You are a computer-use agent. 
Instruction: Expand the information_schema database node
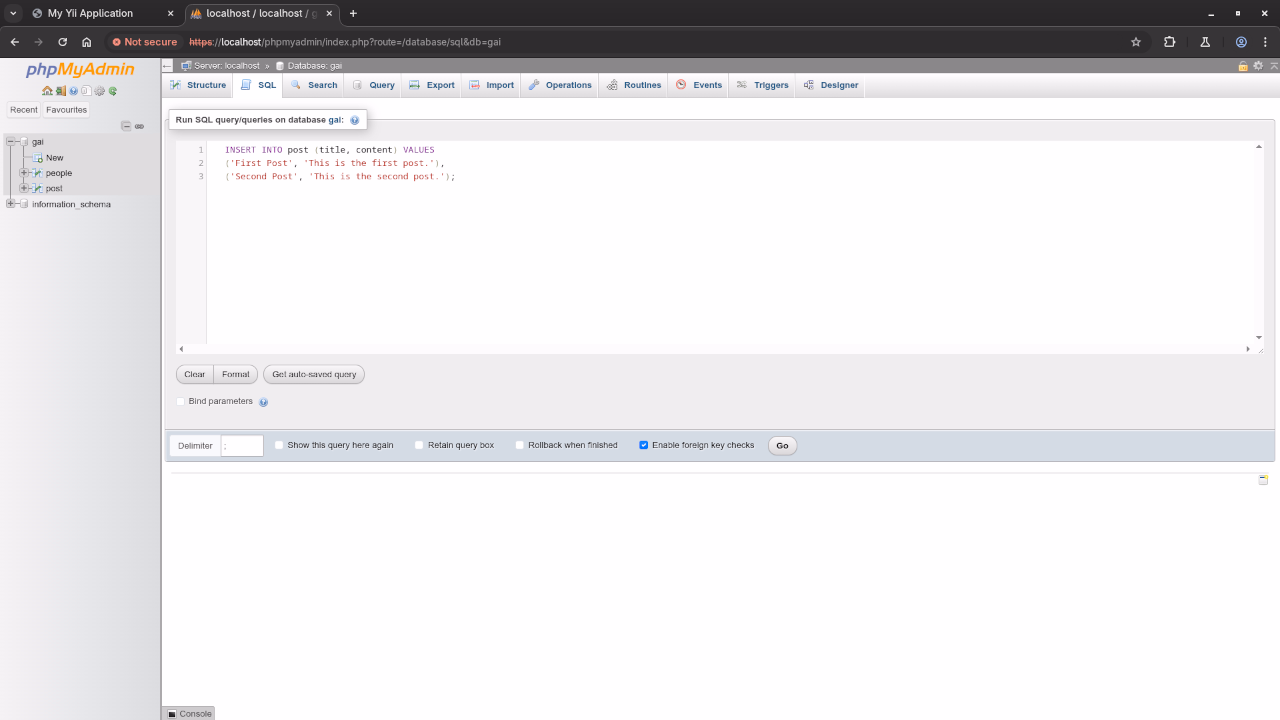pos(11,204)
